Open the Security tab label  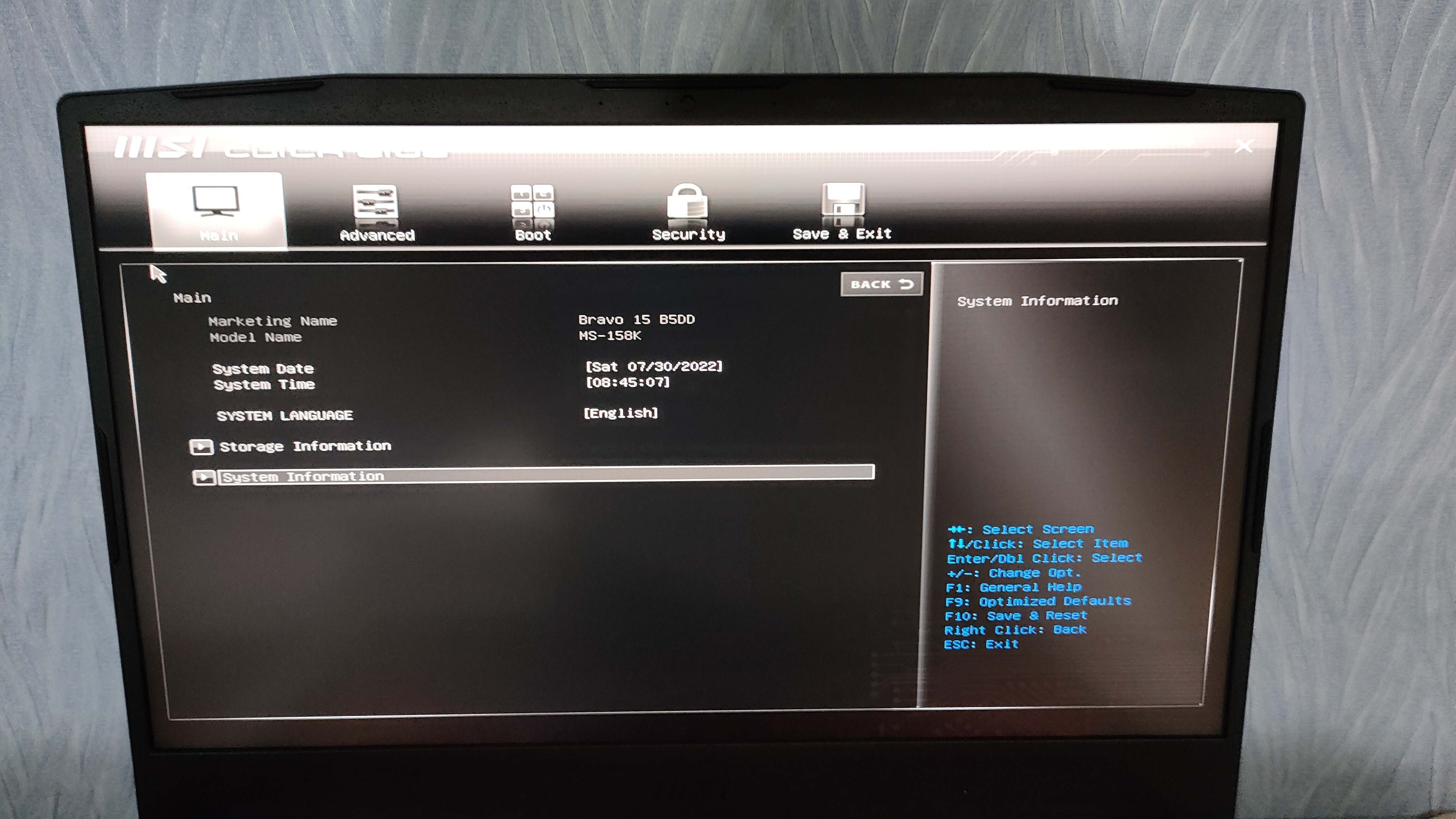(688, 234)
